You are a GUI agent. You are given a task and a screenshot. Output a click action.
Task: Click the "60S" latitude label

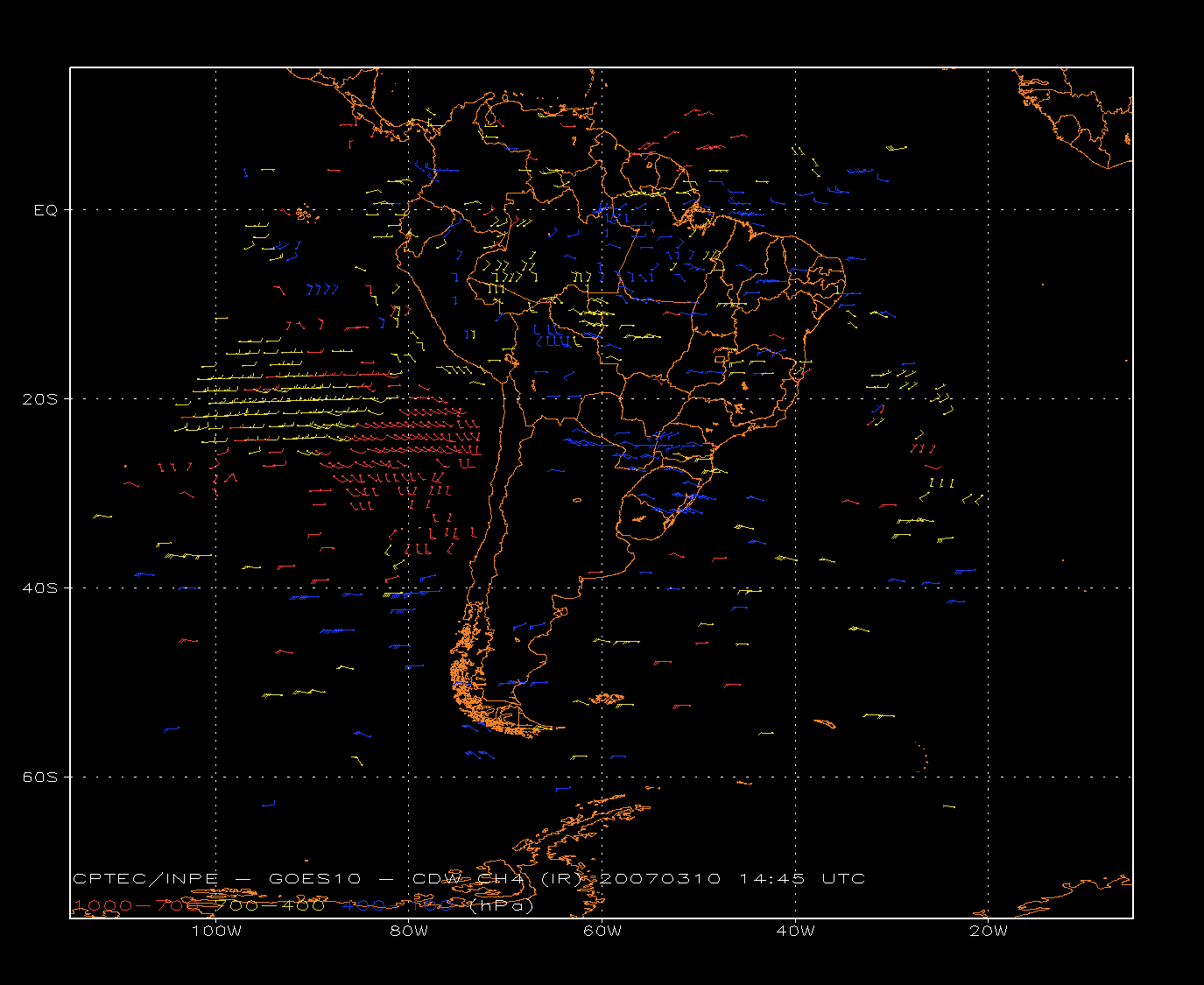click(x=39, y=777)
